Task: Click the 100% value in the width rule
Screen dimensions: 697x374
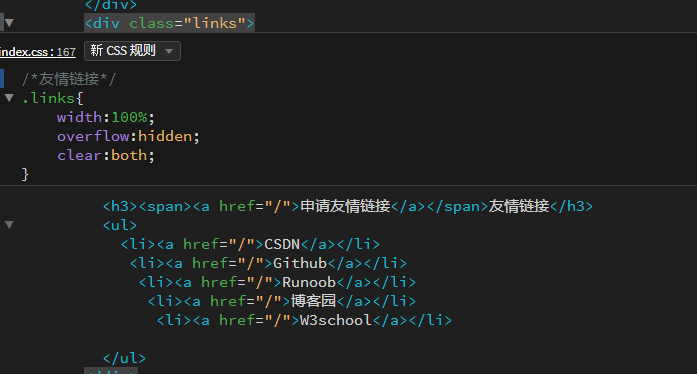Action: click(x=129, y=117)
